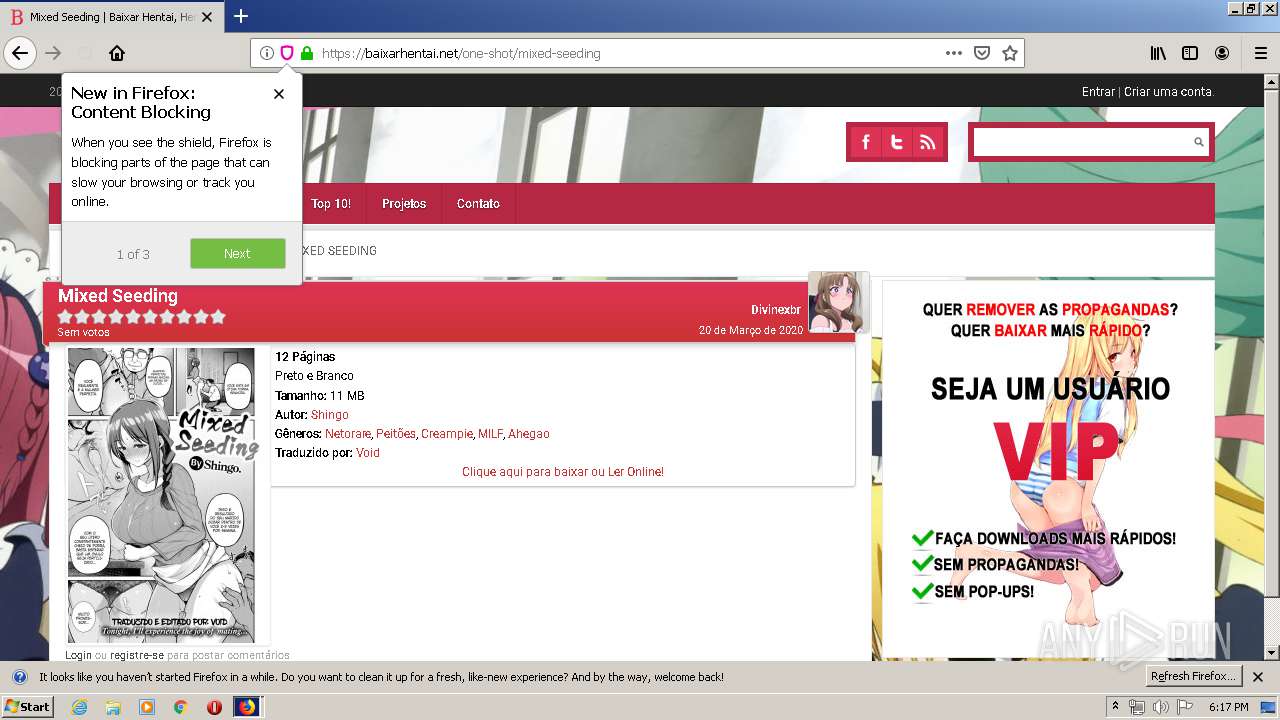Open the site's Facebook icon

[866, 142]
